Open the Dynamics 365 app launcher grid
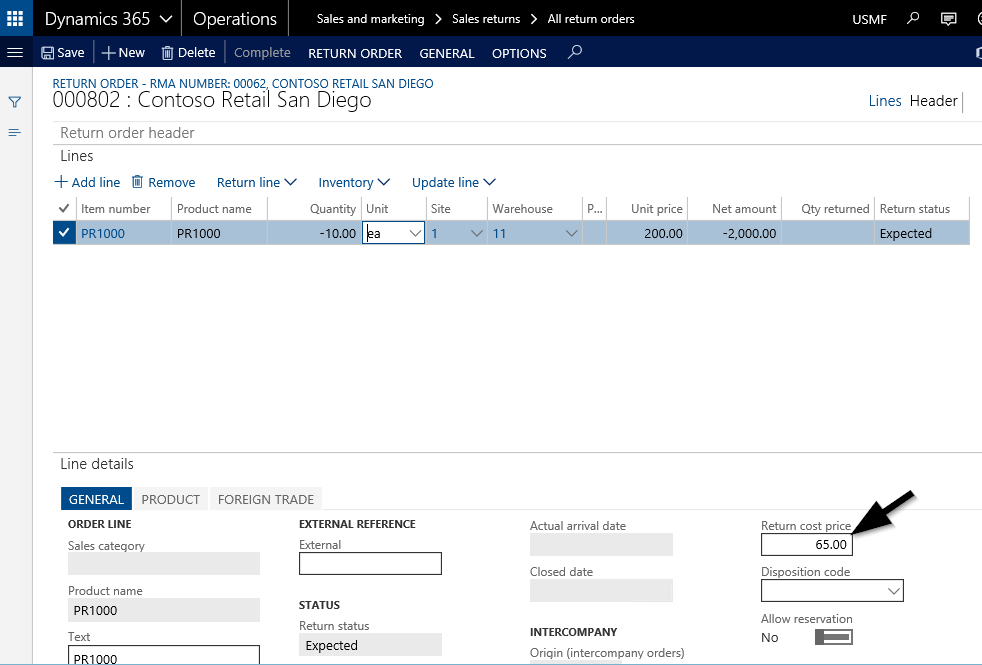The height and width of the screenshot is (665, 982). [x=15, y=19]
